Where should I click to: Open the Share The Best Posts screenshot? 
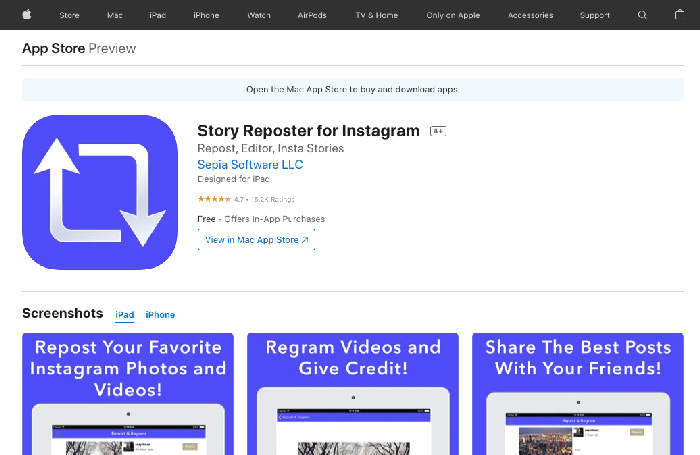[578, 394]
